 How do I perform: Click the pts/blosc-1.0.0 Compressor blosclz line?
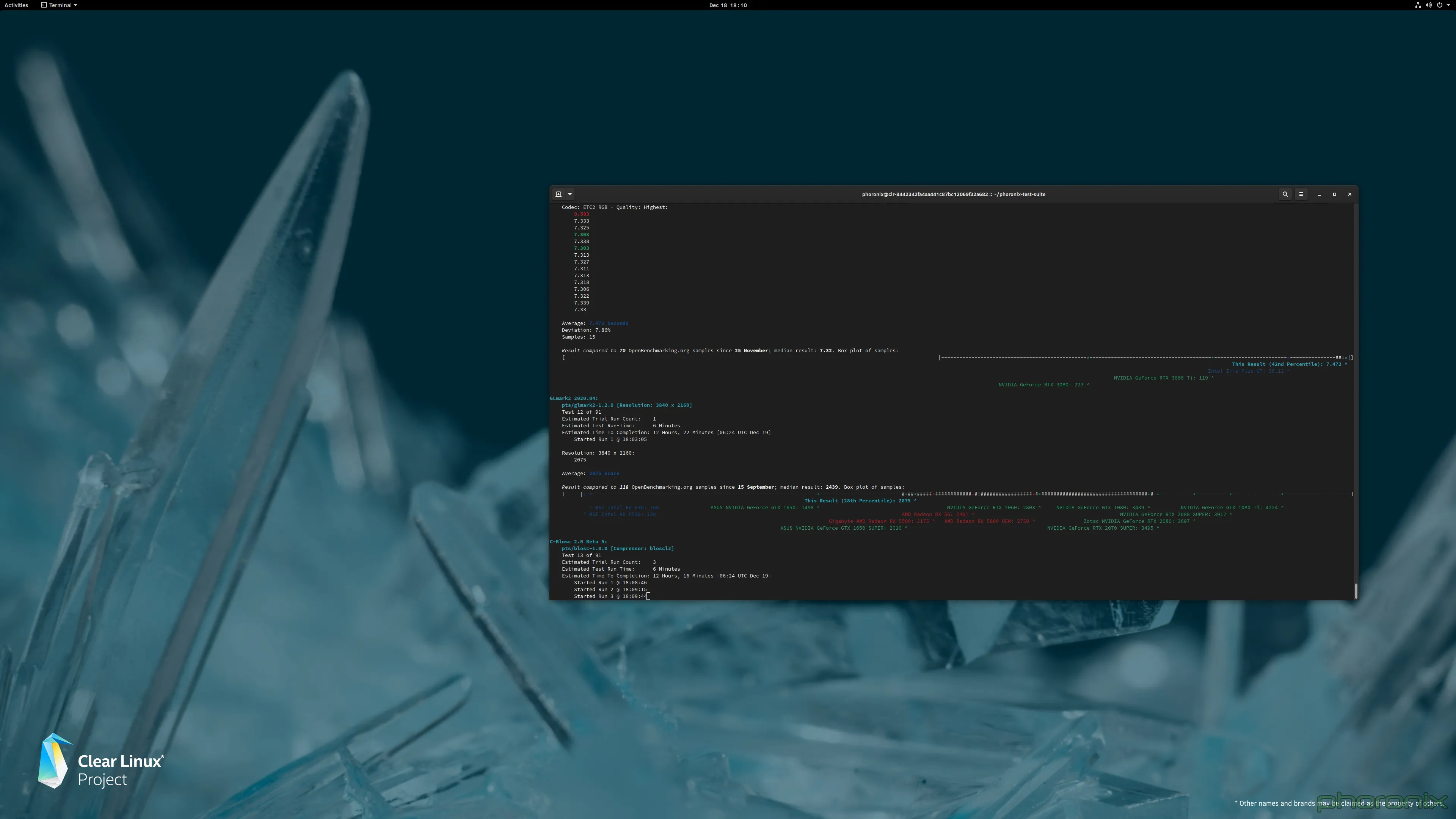617,548
